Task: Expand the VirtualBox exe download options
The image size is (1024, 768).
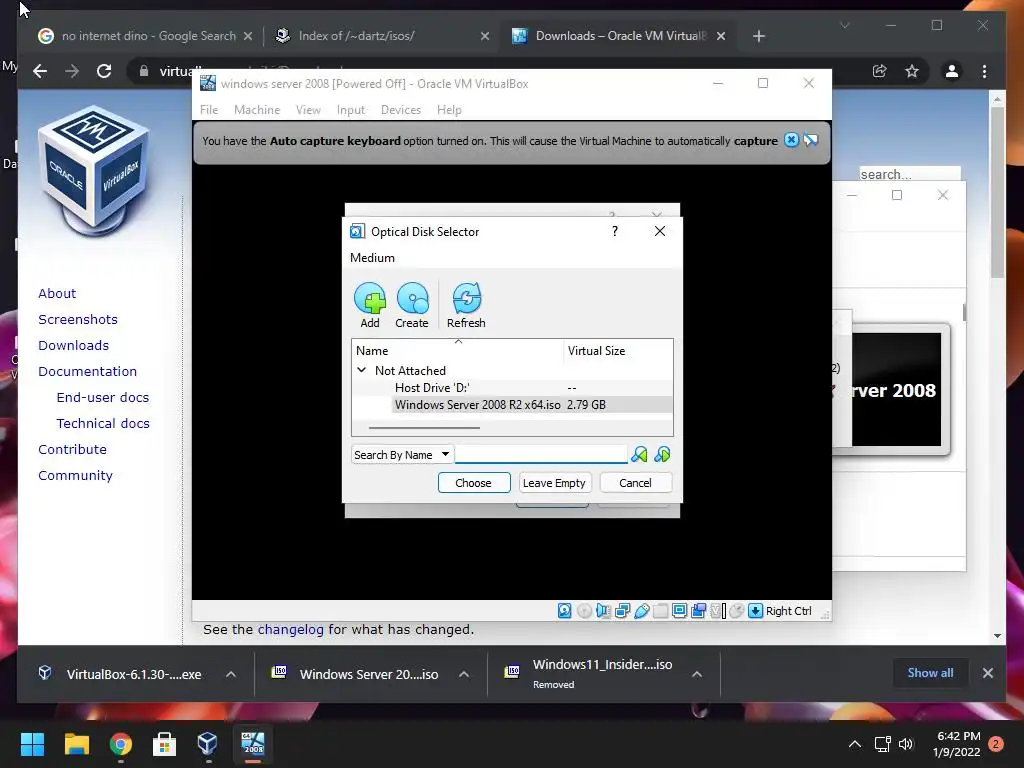Action: (231, 674)
